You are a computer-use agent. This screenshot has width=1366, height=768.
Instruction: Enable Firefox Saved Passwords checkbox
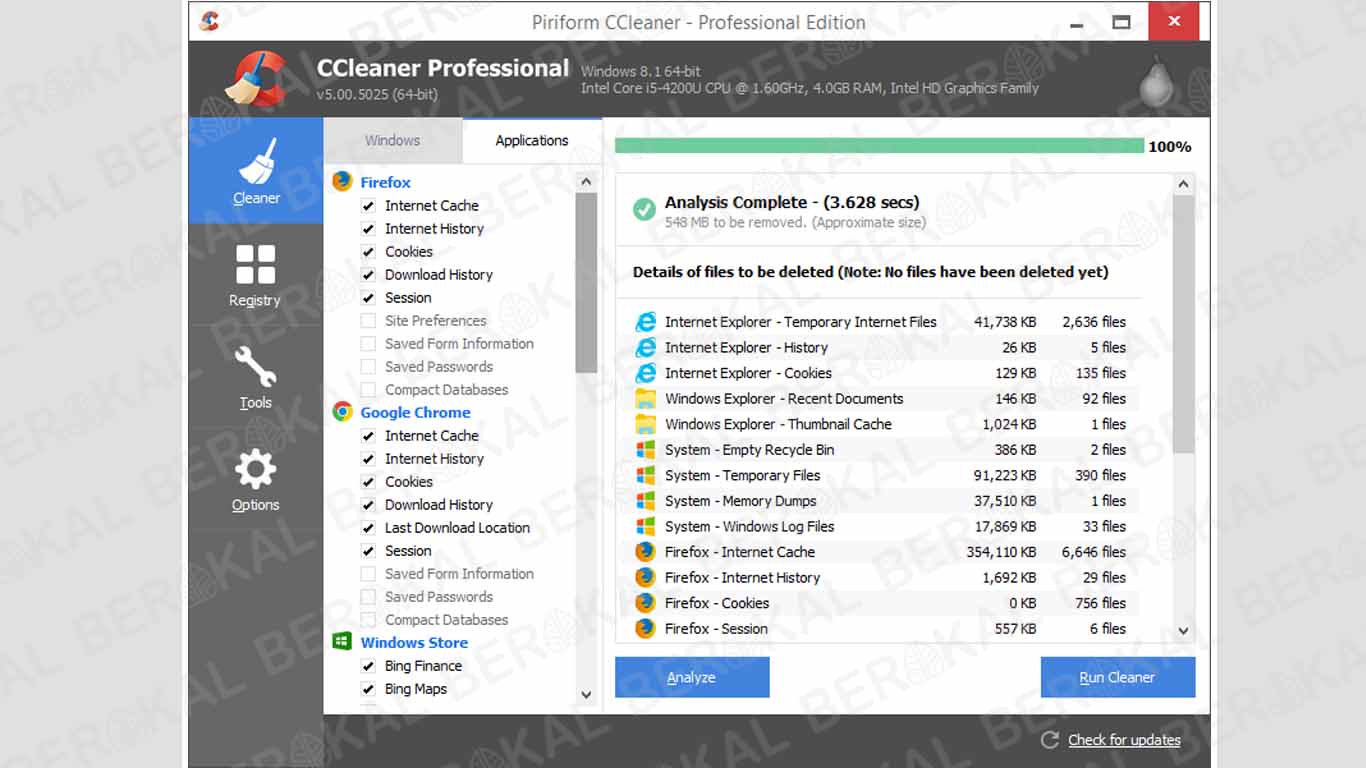click(368, 367)
